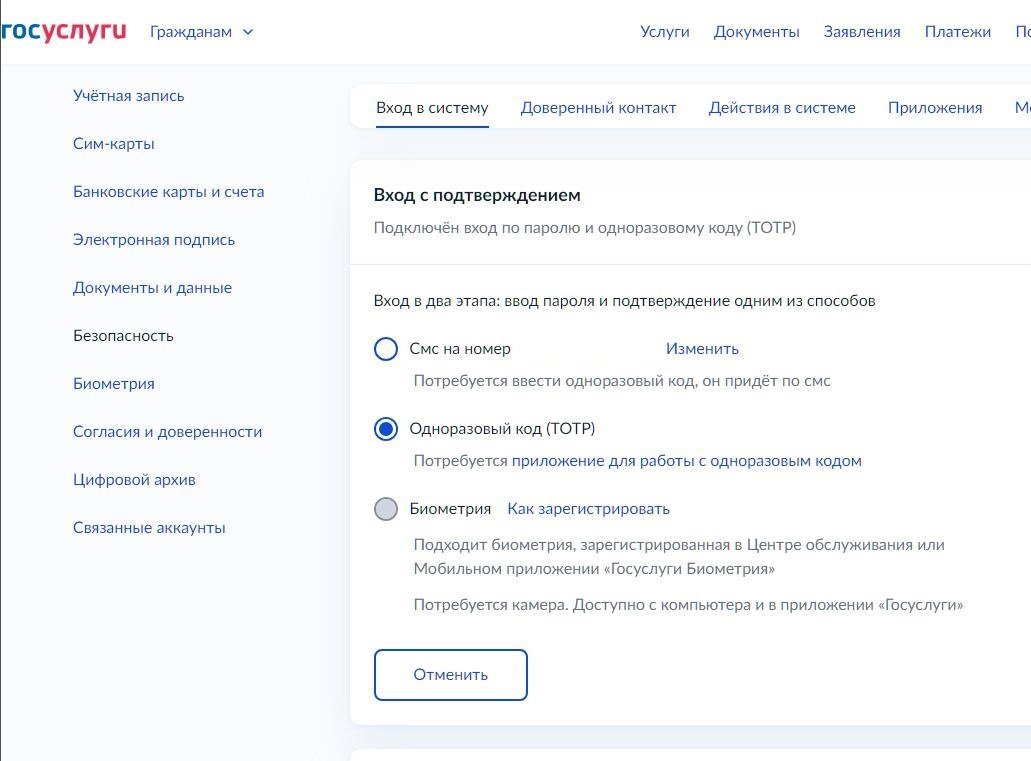The image size is (1031, 761).
Task: Open Платежи in top navigation
Action: click(x=957, y=32)
